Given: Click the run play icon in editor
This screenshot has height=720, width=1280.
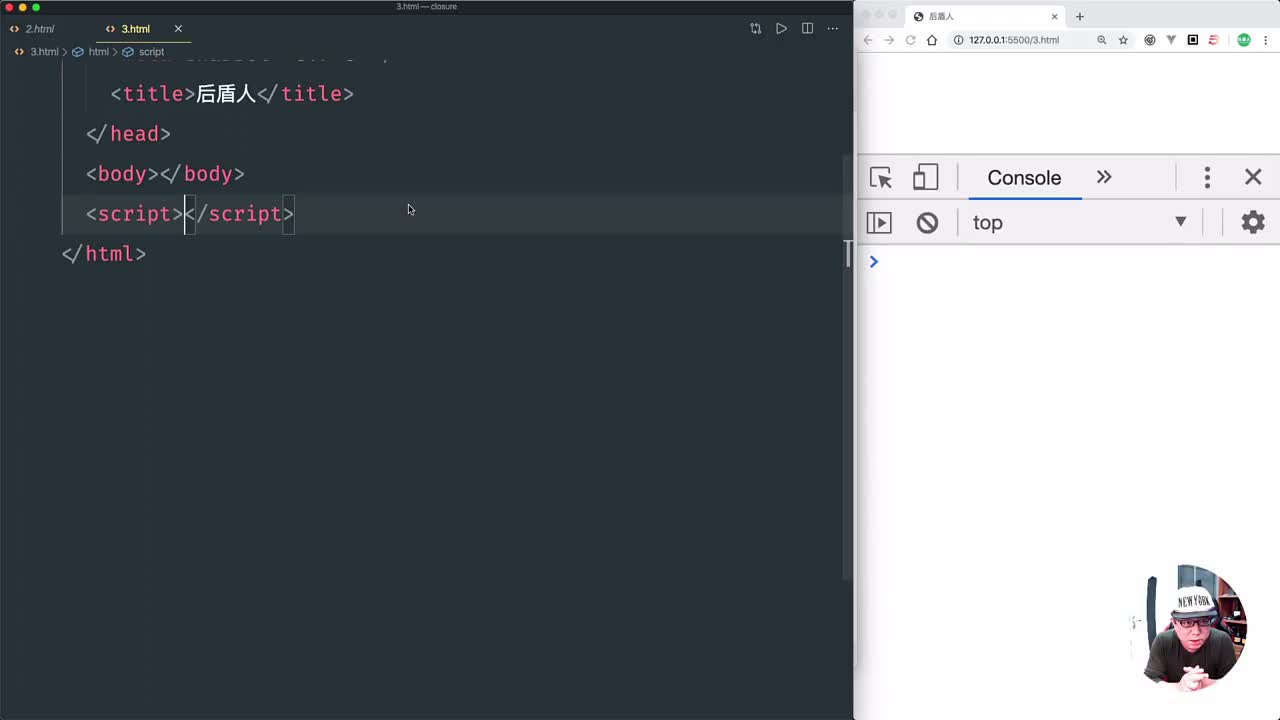Looking at the screenshot, I should 781,29.
